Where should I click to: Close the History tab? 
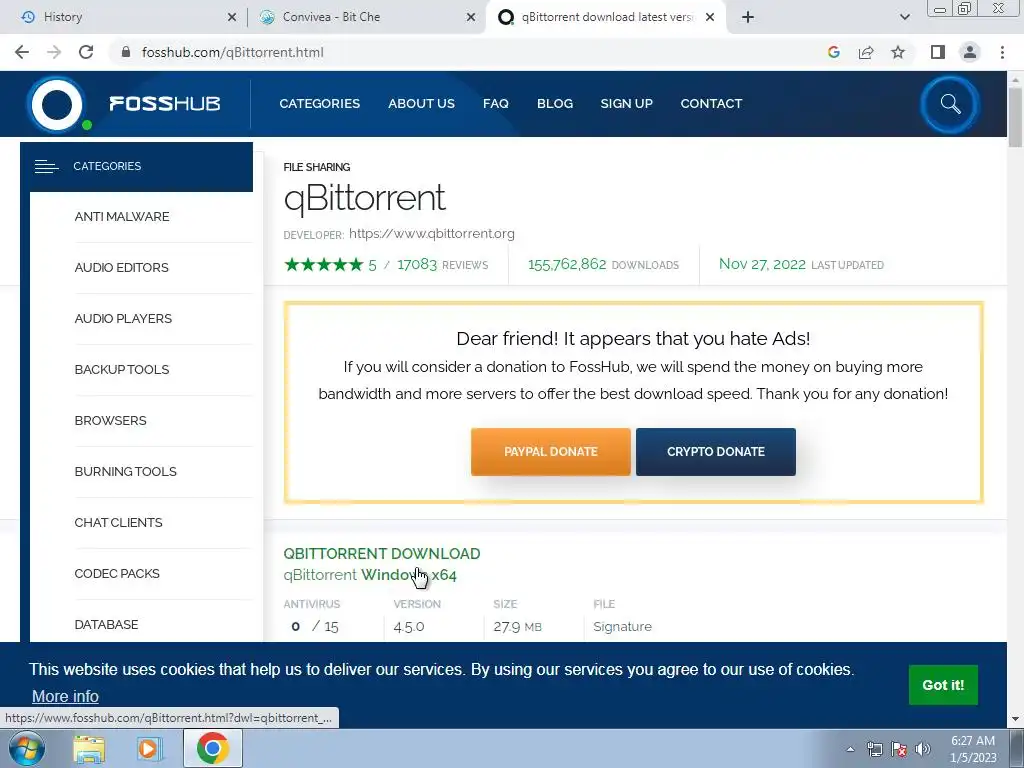(232, 17)
